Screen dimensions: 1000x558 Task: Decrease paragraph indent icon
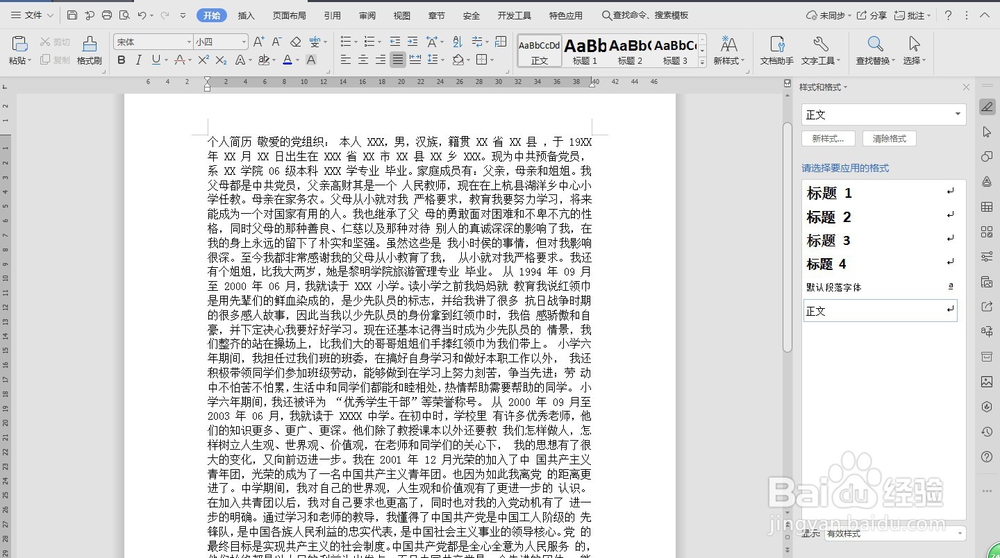pyautogui.click(x=395, y=41)
